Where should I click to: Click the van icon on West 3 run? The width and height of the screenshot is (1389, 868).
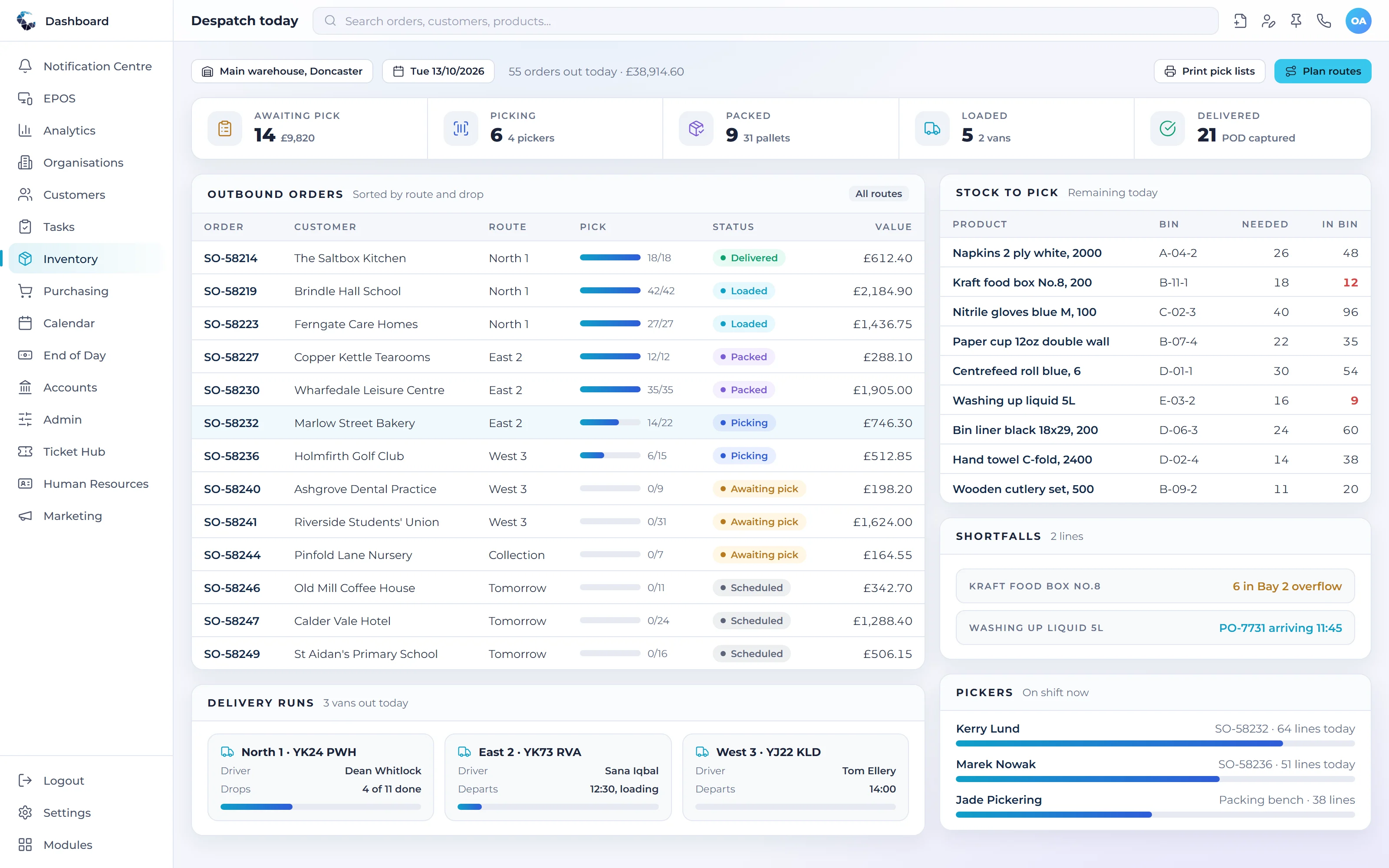pos(702,751)
